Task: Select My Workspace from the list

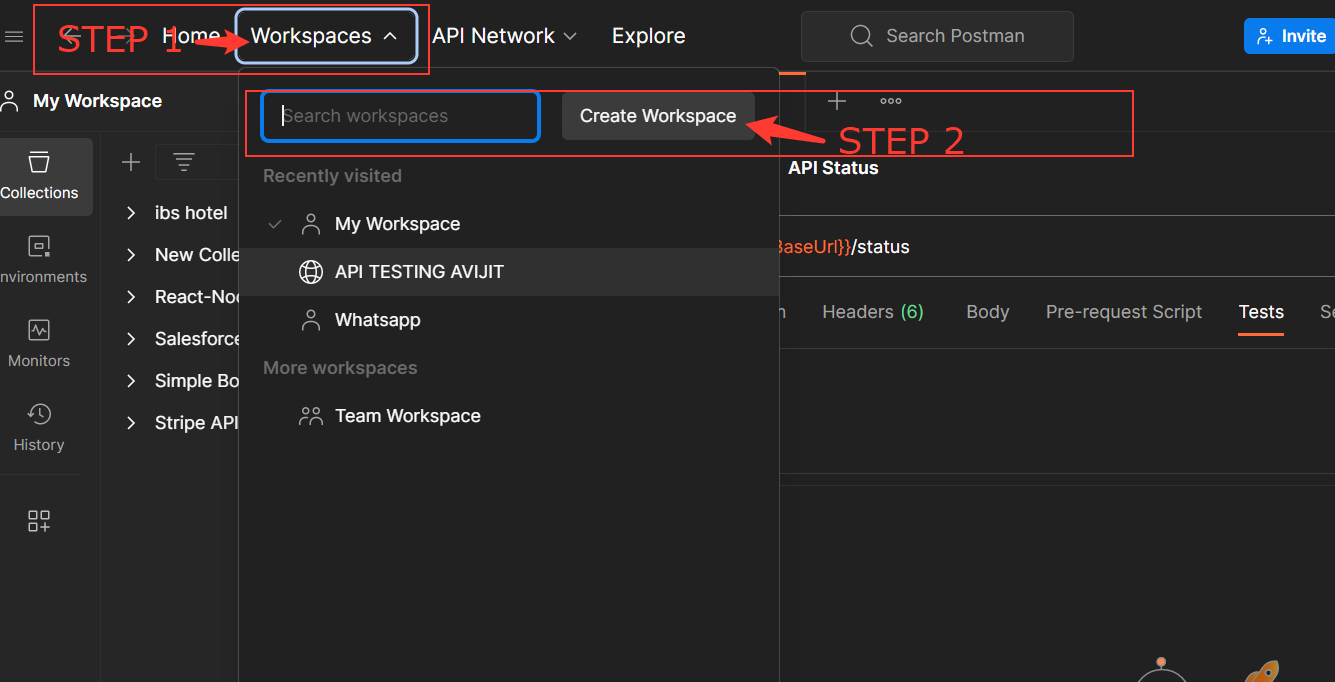Action: coord(508,224)
